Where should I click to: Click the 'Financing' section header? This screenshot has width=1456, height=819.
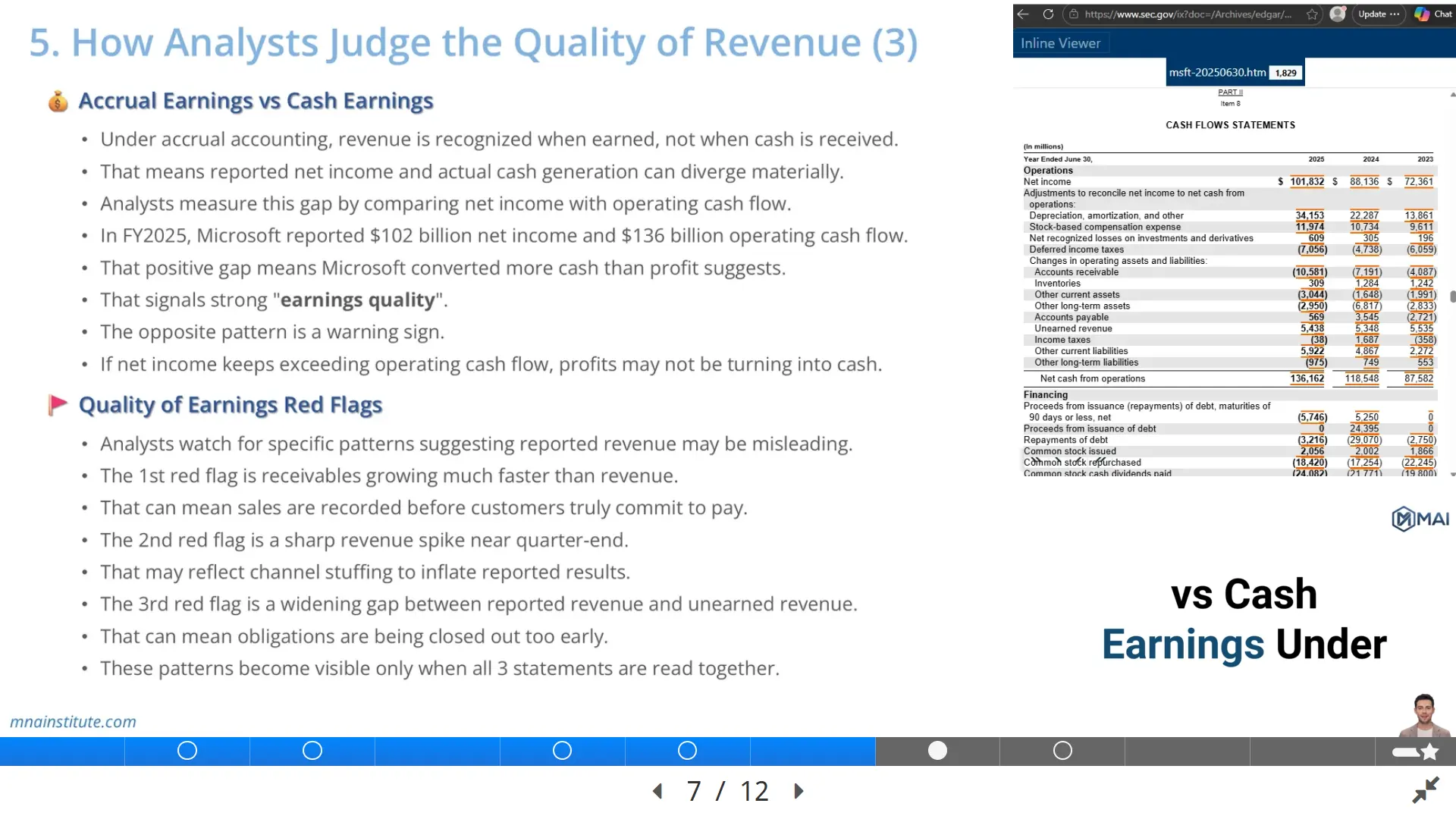(x=1045, y=394)
